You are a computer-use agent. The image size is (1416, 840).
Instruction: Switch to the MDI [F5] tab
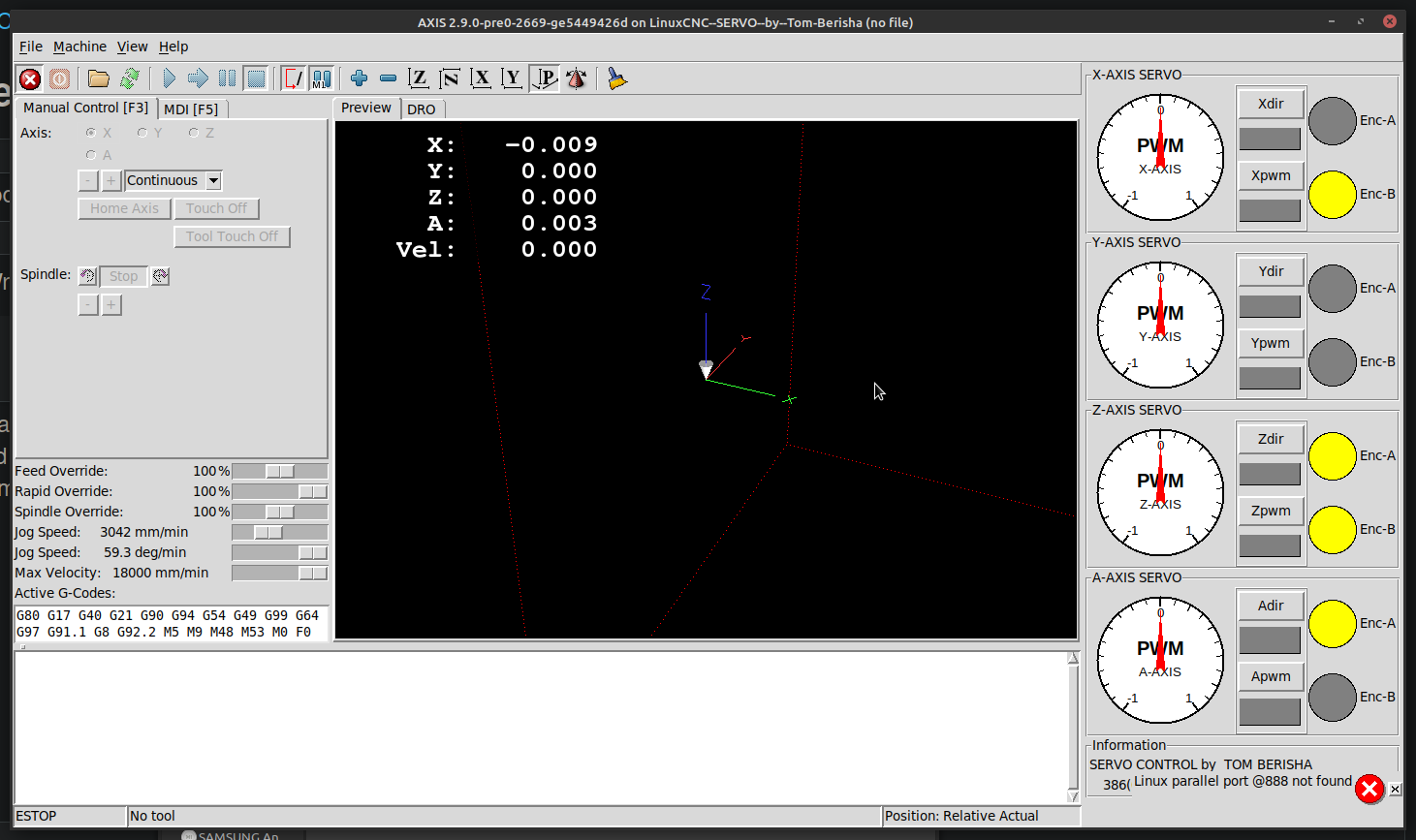click(191, 109)
